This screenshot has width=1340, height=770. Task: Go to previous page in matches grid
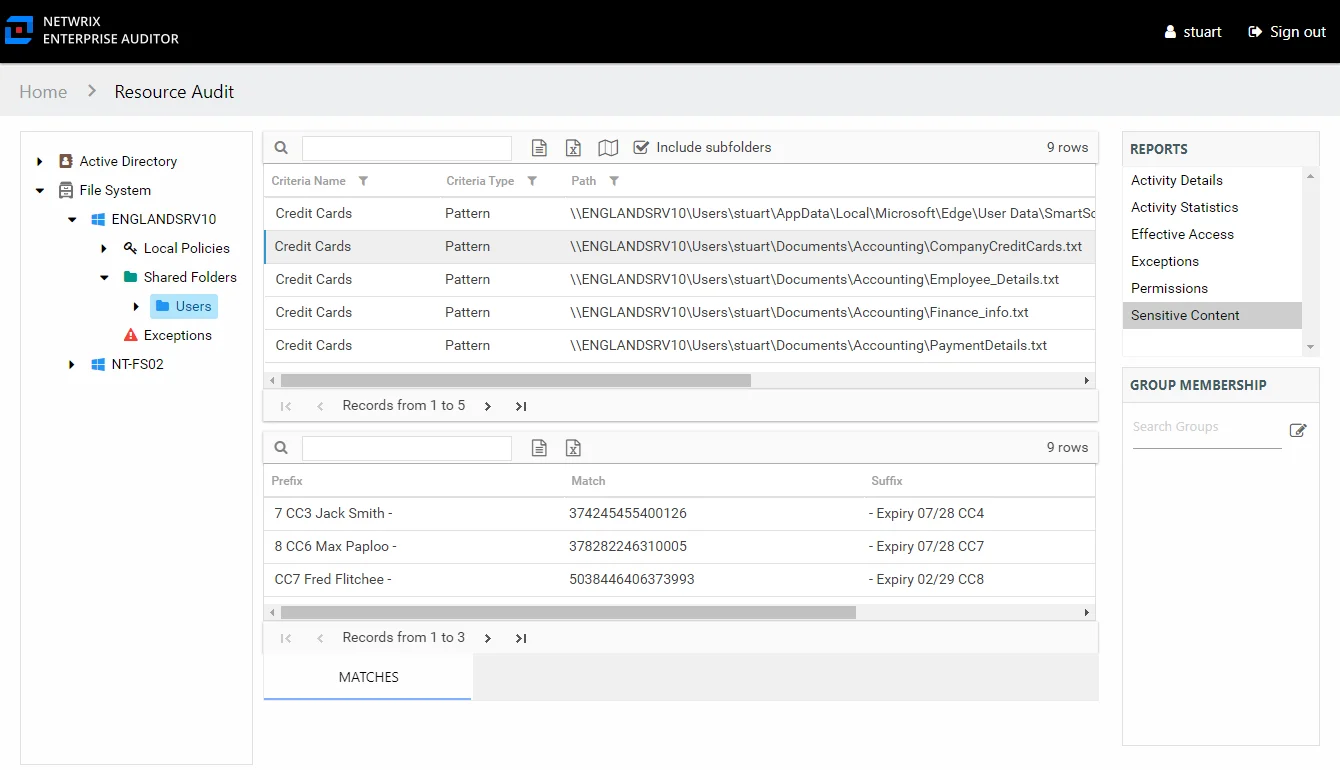(320, 638)
